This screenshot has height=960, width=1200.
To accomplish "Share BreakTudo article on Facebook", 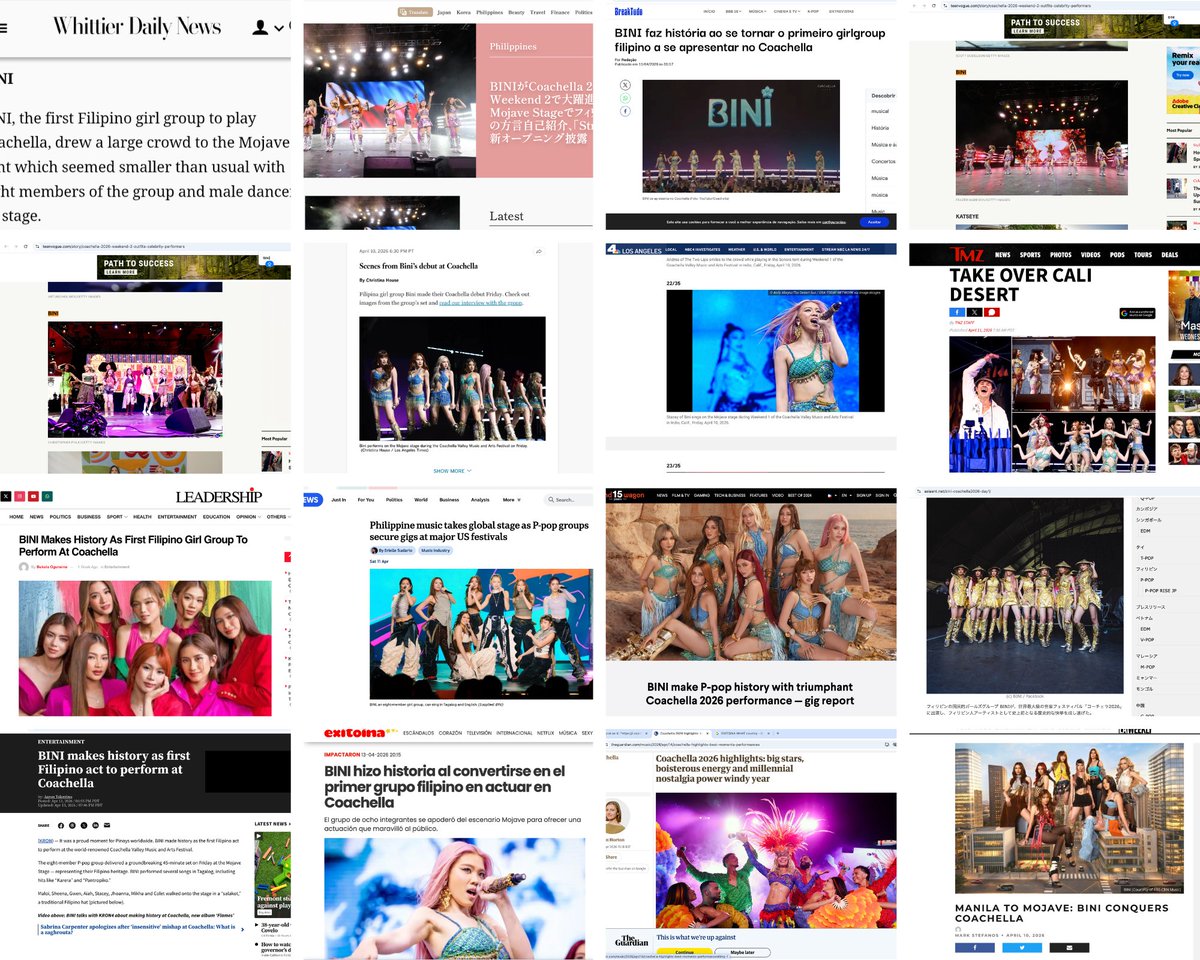I will click(625, 111).
